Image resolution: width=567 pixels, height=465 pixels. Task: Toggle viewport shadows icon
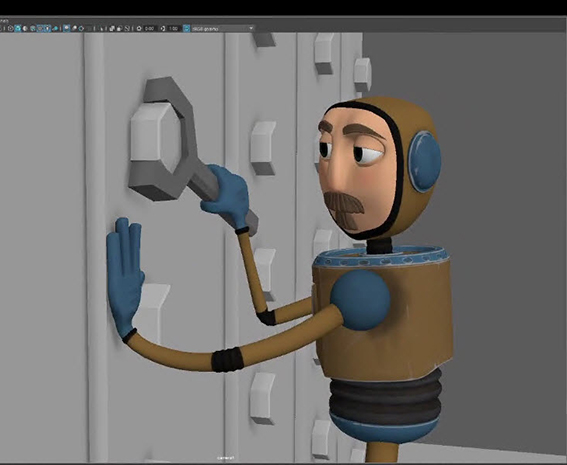tap(55, 29)
